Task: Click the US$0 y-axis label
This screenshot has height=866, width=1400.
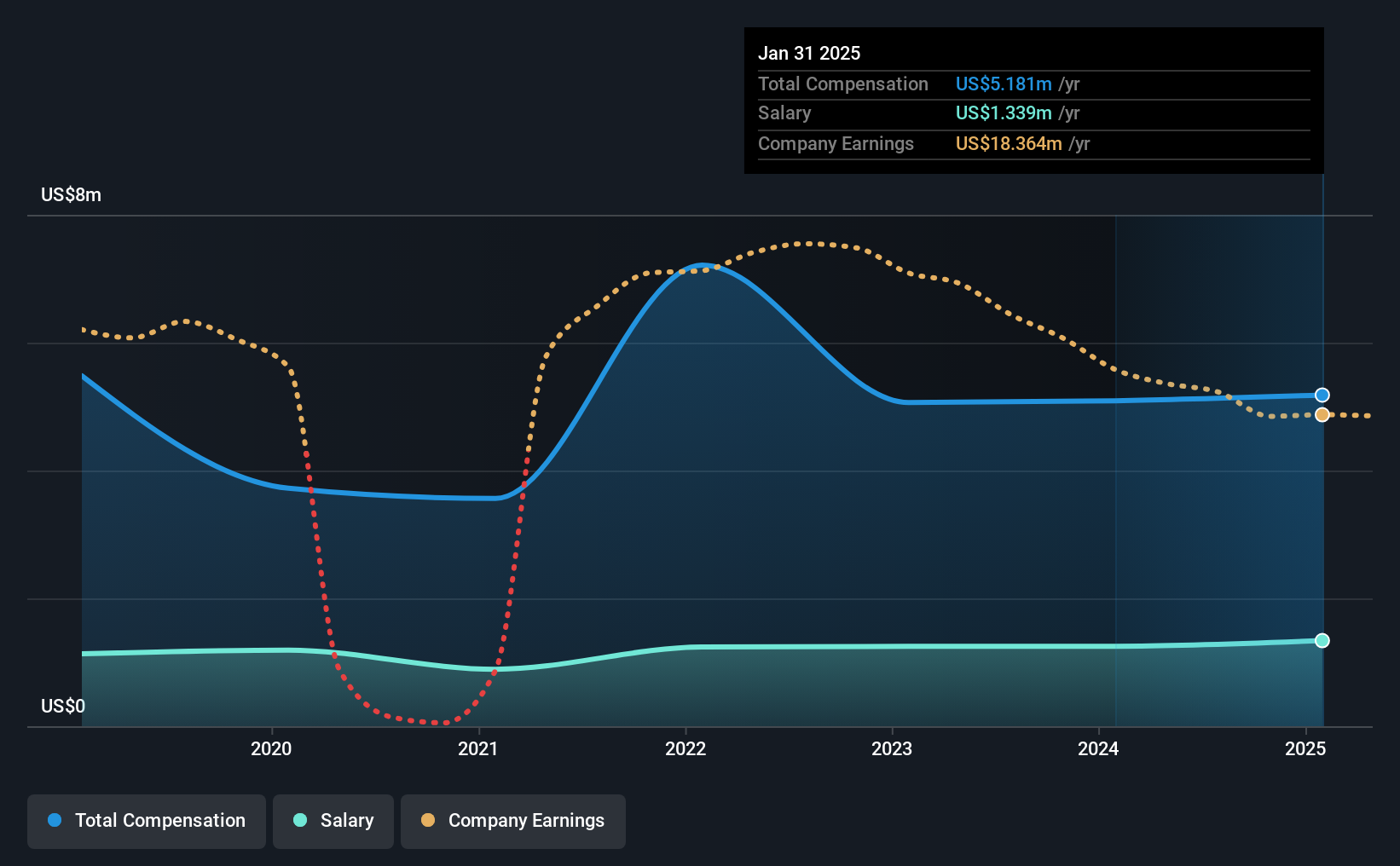Action: coord(63,706)
